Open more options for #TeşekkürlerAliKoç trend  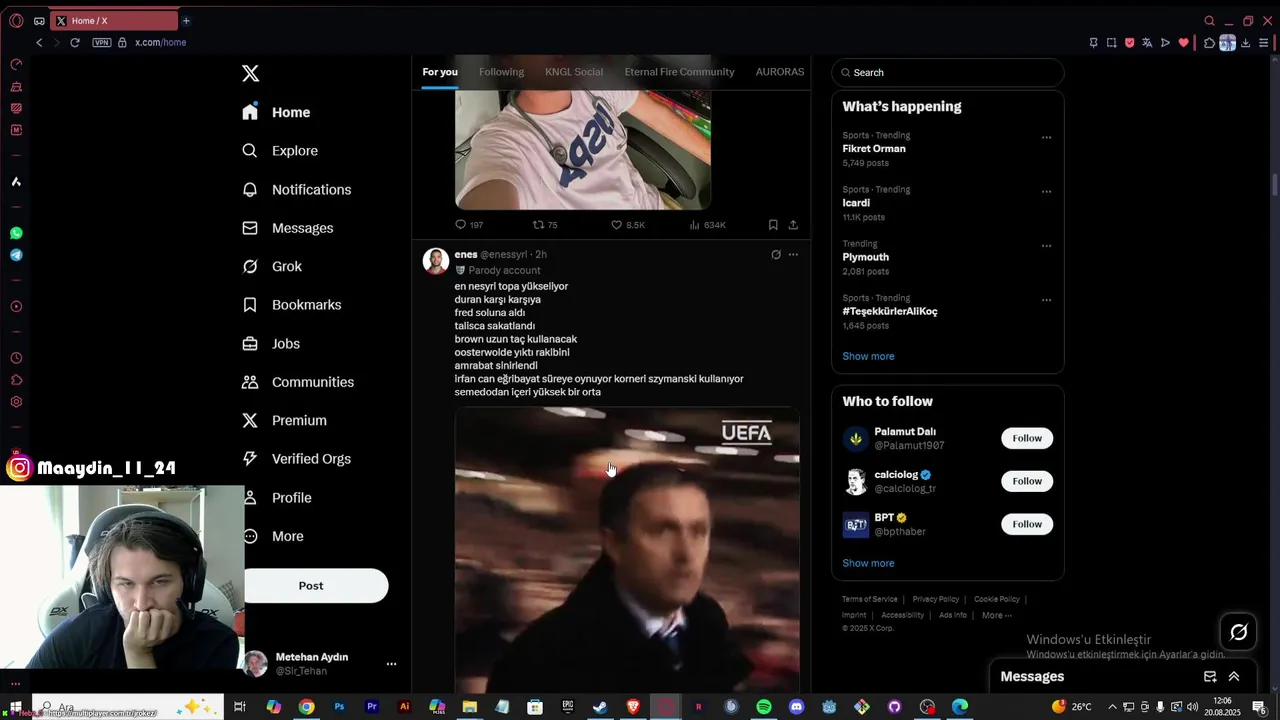[x=1046, y=299]
